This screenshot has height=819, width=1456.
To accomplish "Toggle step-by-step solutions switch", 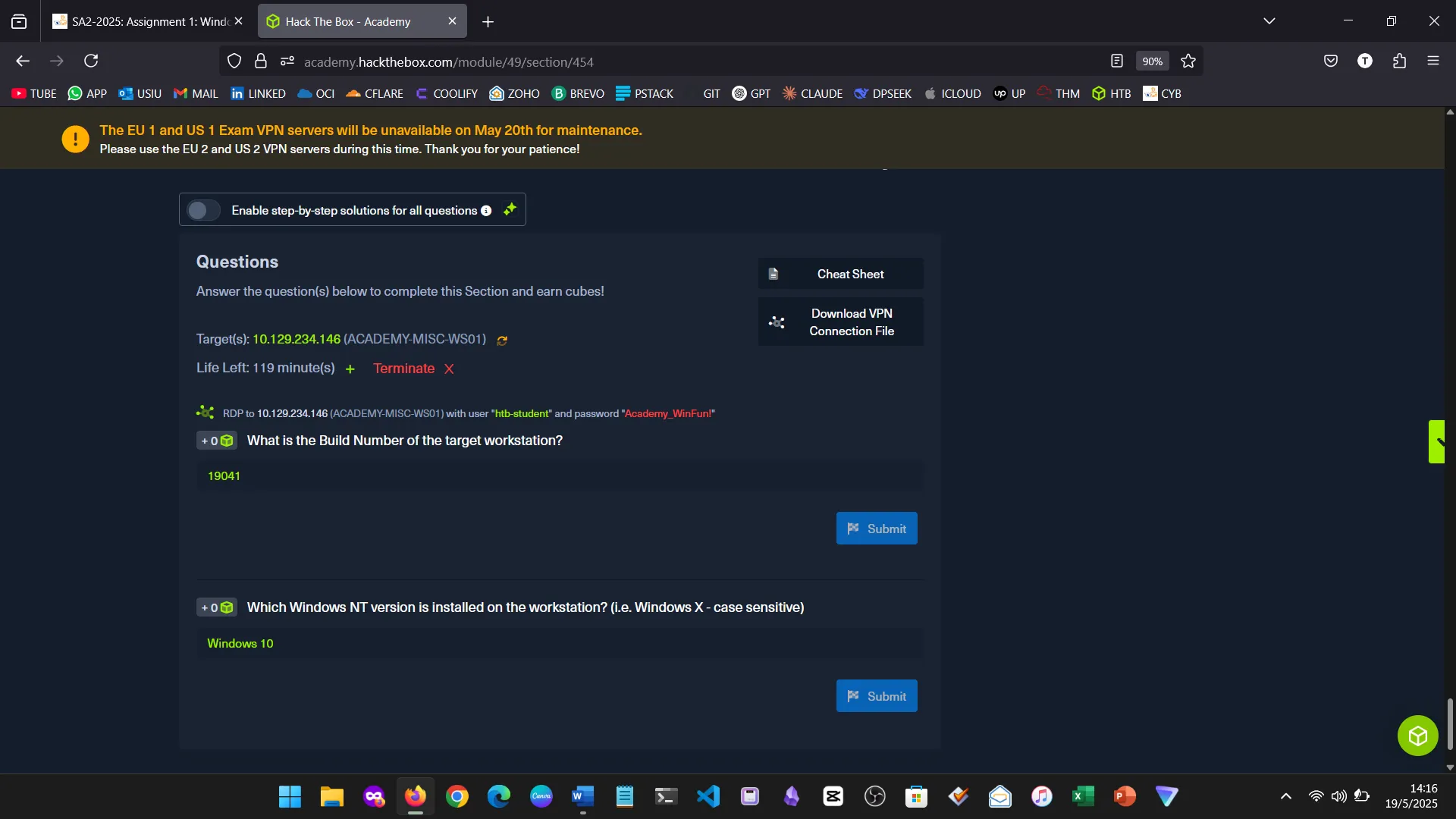I will (203, 210).
